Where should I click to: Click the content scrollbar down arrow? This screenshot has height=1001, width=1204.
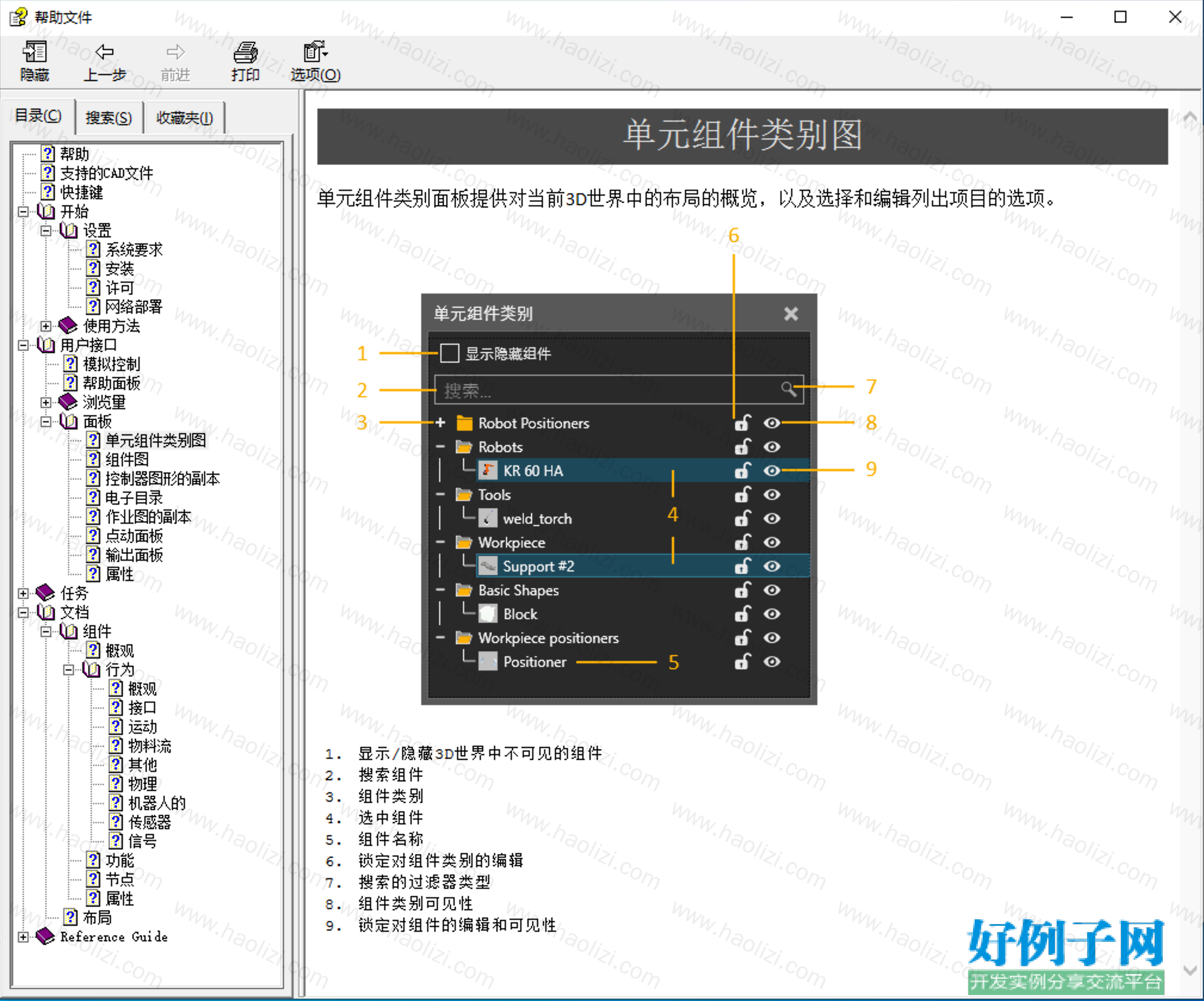tap(1190, 971)
